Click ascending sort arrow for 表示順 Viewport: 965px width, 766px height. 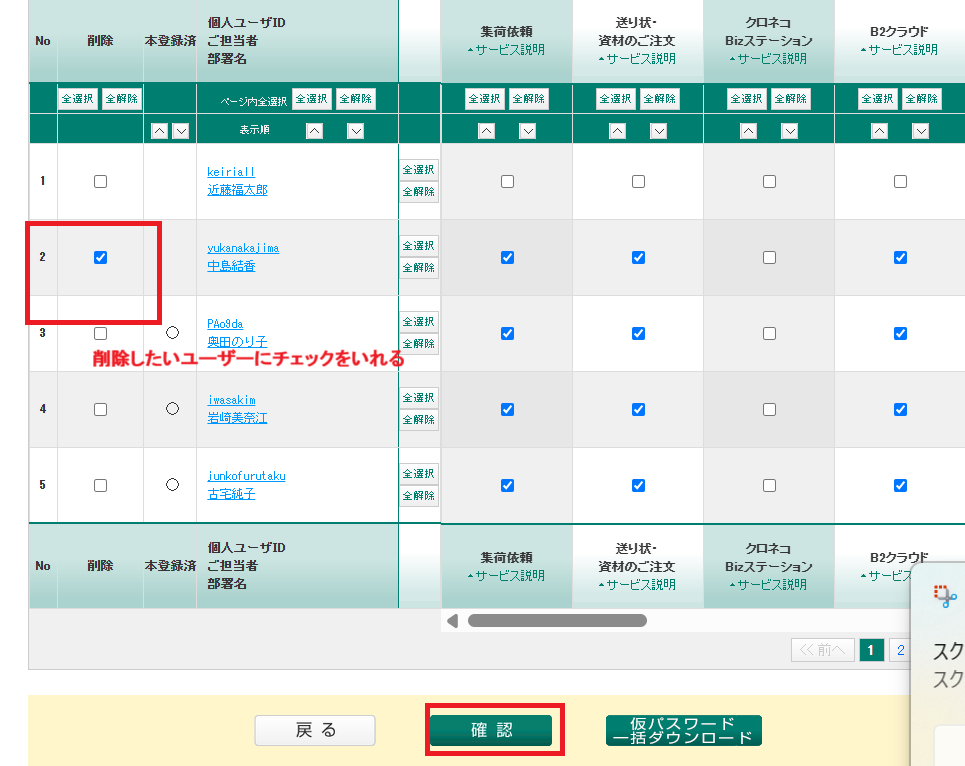pyautogui.click(x=314, y=130)
